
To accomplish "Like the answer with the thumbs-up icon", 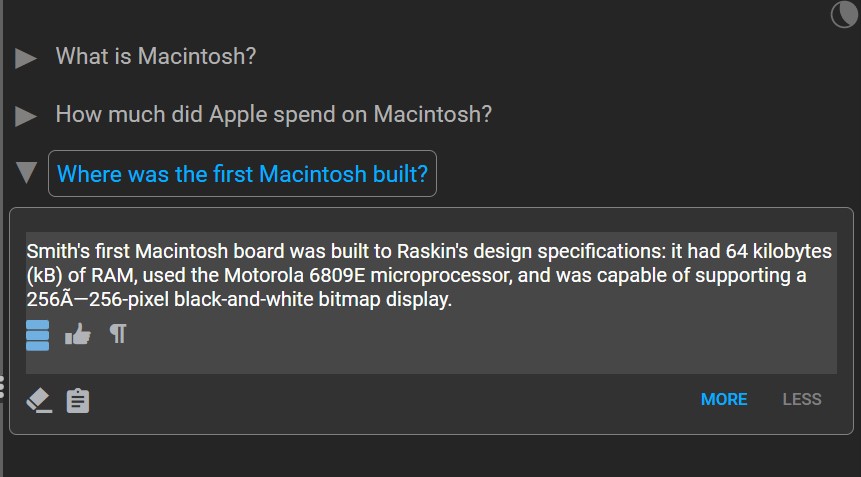I will click(x=77, y=334).
